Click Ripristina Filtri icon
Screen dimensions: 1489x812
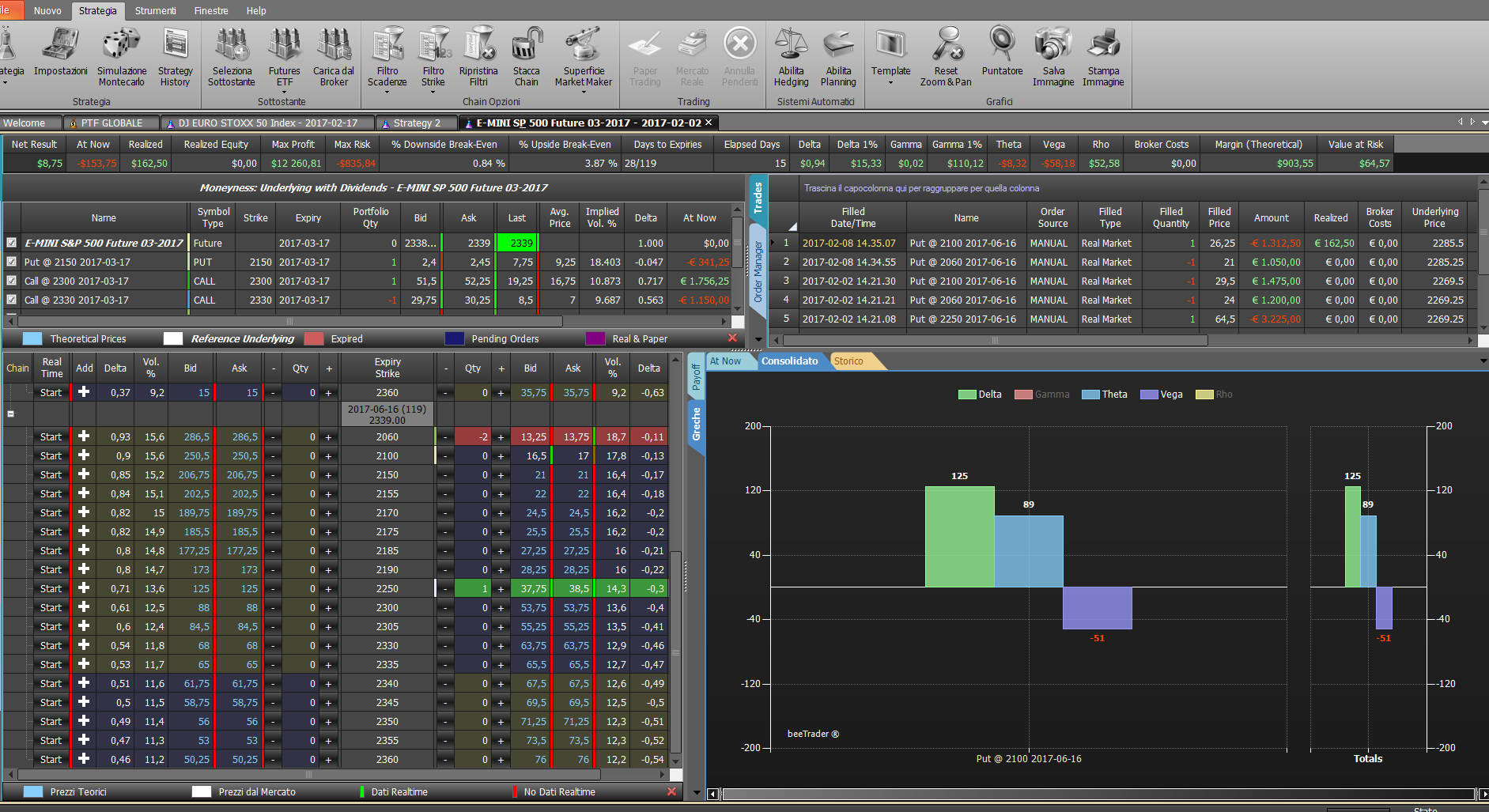[x=478, y=57]
